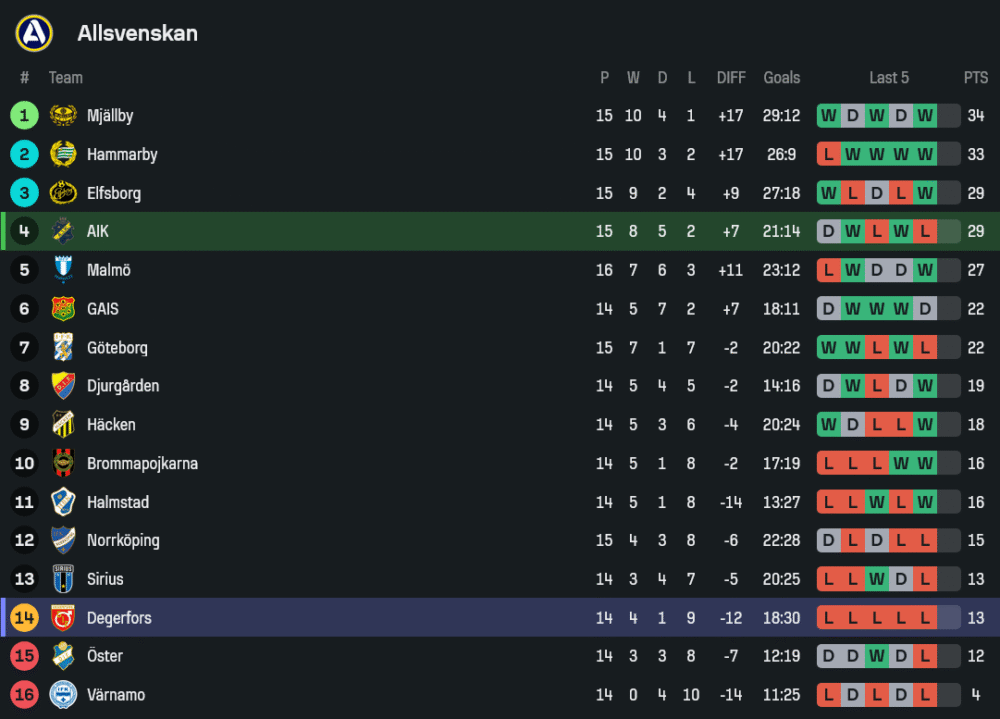Click Mjällby's rank 1 position badge
Viewport: 1000px width, 719px height.
coord(24,116)
